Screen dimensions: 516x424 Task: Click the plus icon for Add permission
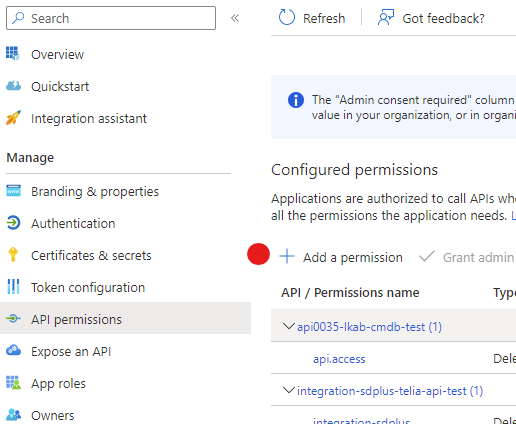coord(287,257)
